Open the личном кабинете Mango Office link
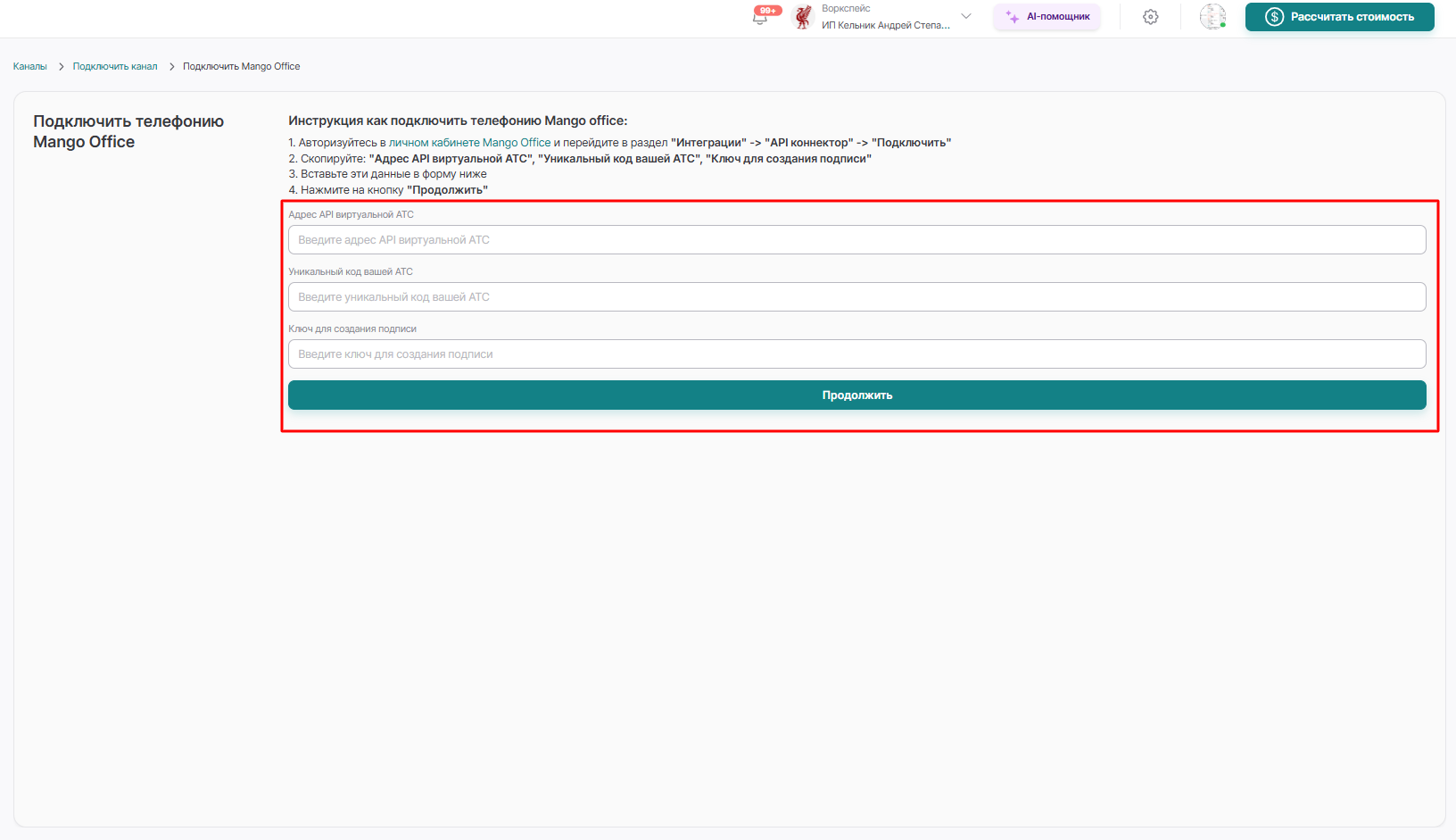 tap(470, 143)
